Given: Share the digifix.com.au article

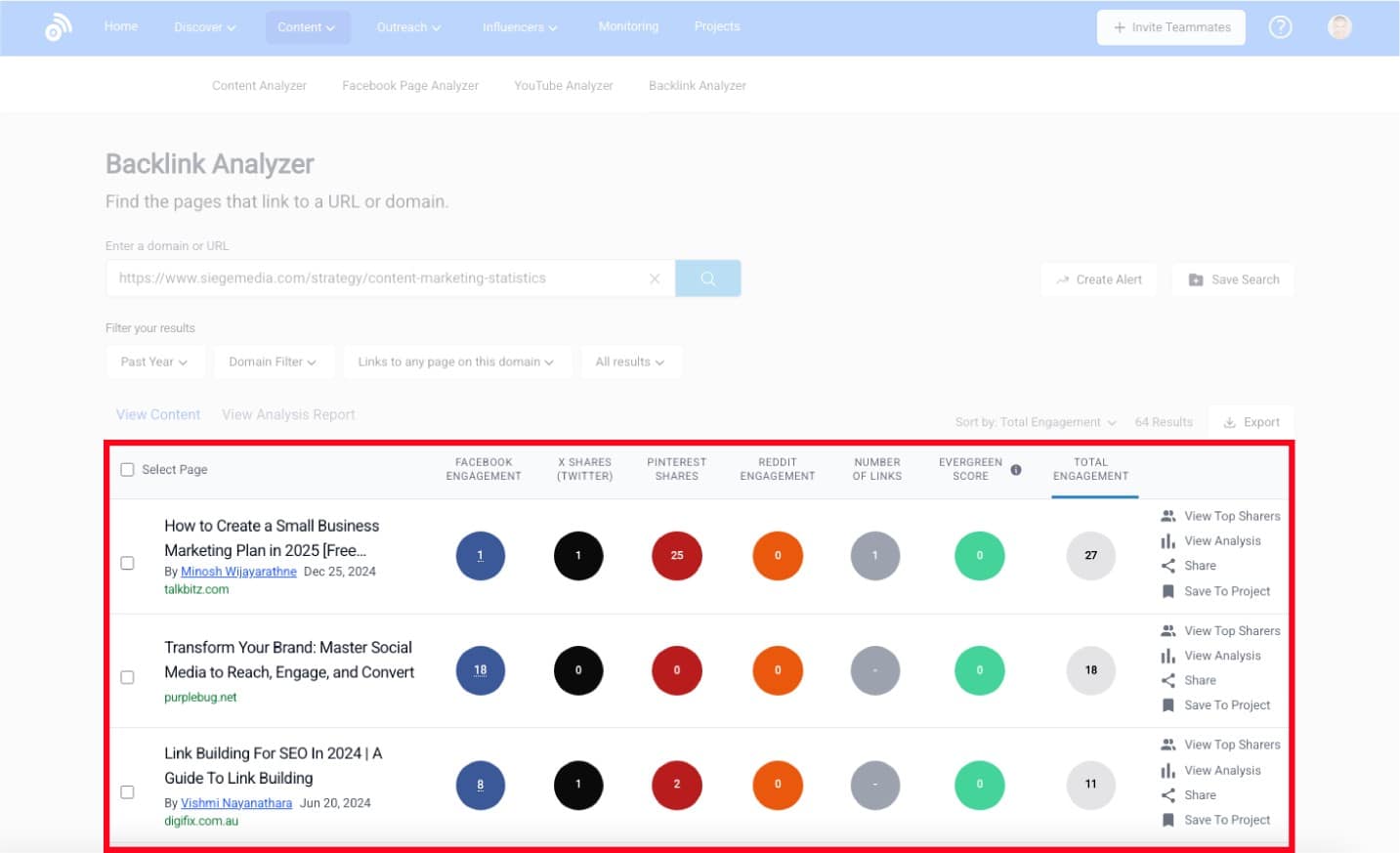Looking at the screenshot, I should (1188, 795).
